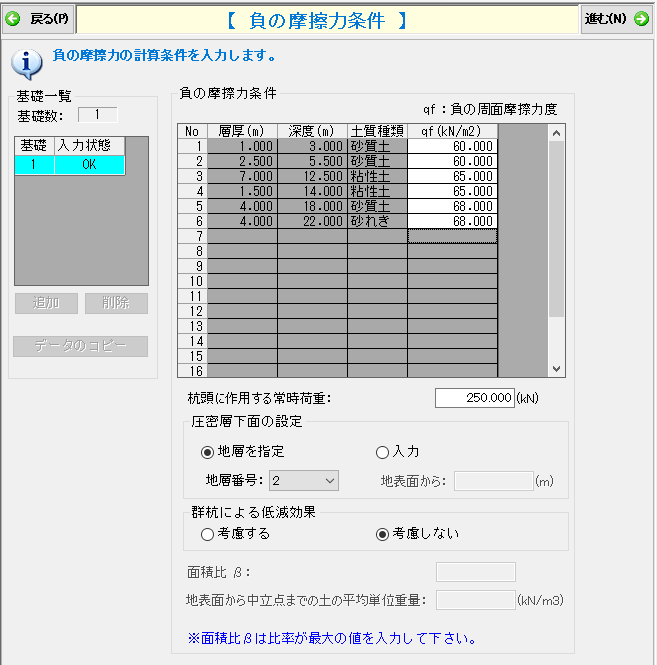The height and width of the screenshot is (665, 657).
Task: Click 土質種類 column header
Action: [377, 131]
